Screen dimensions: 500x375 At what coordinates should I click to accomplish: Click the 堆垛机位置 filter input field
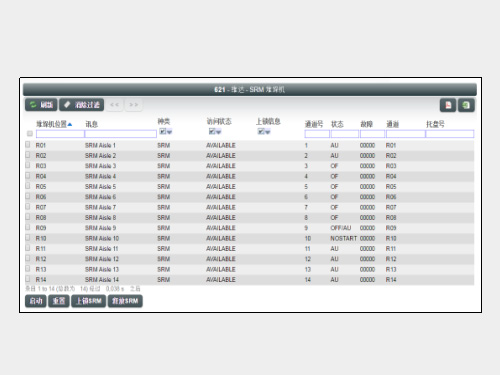point(60,134)
